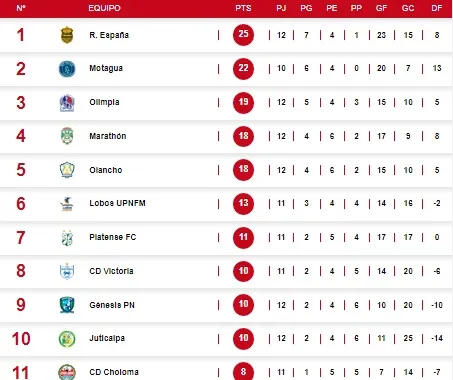
Task: Open the Motagua team name link
Action: [x=106, y=68]
